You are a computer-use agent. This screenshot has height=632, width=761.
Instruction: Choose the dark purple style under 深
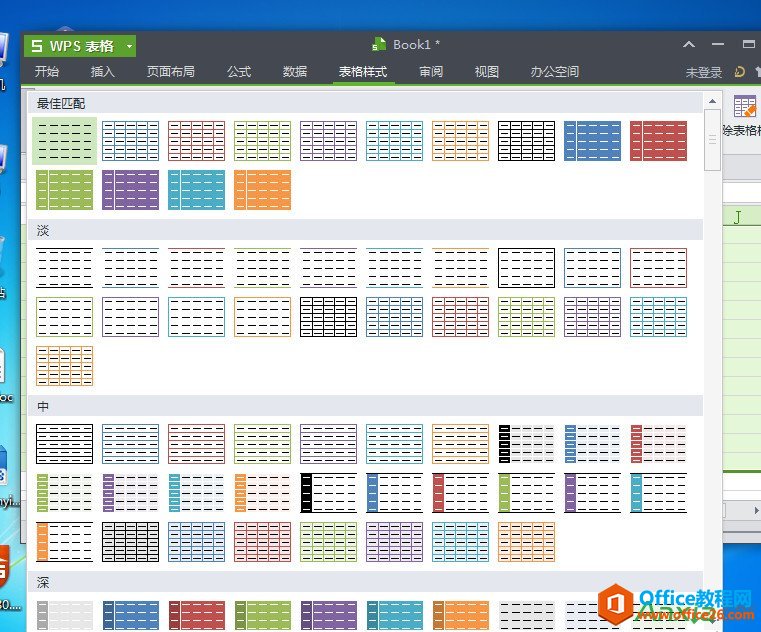pyautogui.click(x=329, y=615)
